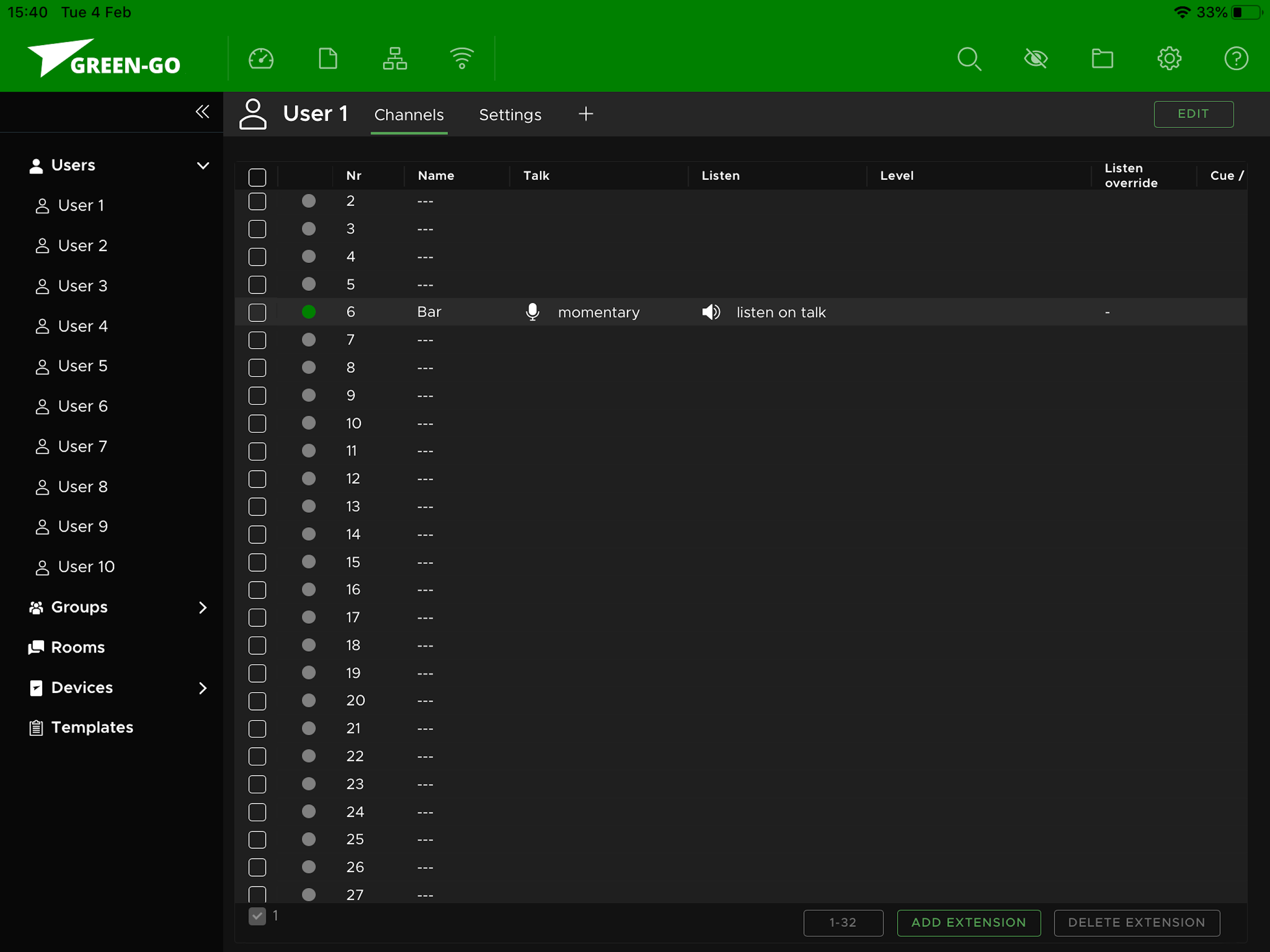Open the folder icon in top bar
Viewport: 1270px width, 952px height.
1102,59
